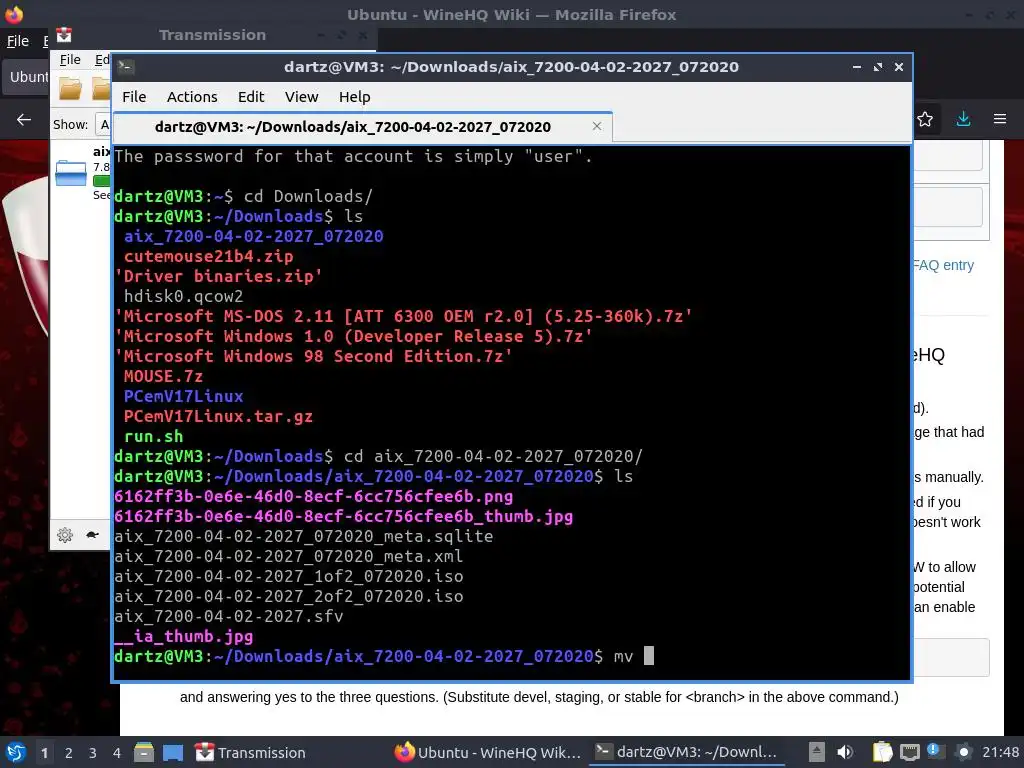This screenshot has height=768, width=1024.
Task: Open Firefox File menu
Action: [x=18, y=41]
